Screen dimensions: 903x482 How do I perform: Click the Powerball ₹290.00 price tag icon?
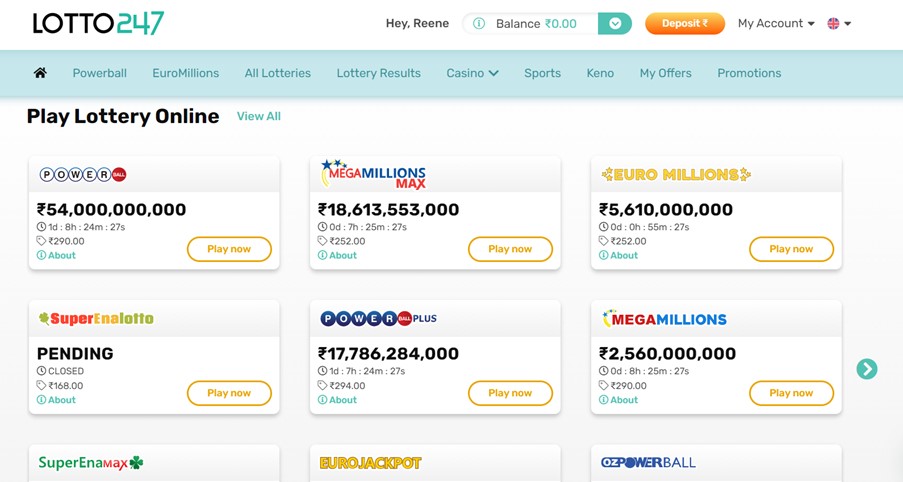click(41, 241)
